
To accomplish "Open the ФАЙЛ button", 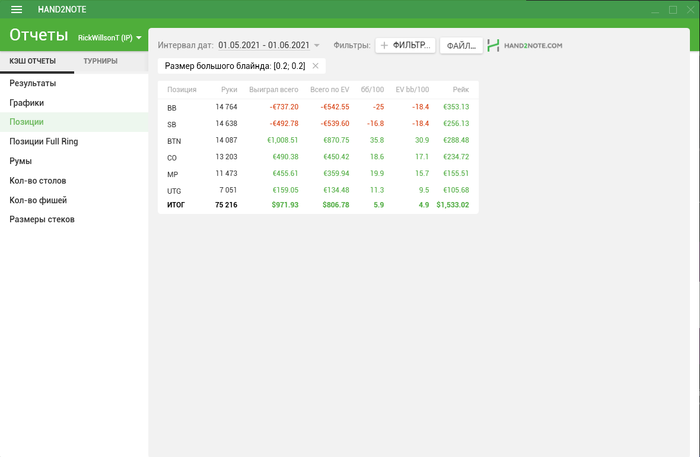I will tap(461, 45).
